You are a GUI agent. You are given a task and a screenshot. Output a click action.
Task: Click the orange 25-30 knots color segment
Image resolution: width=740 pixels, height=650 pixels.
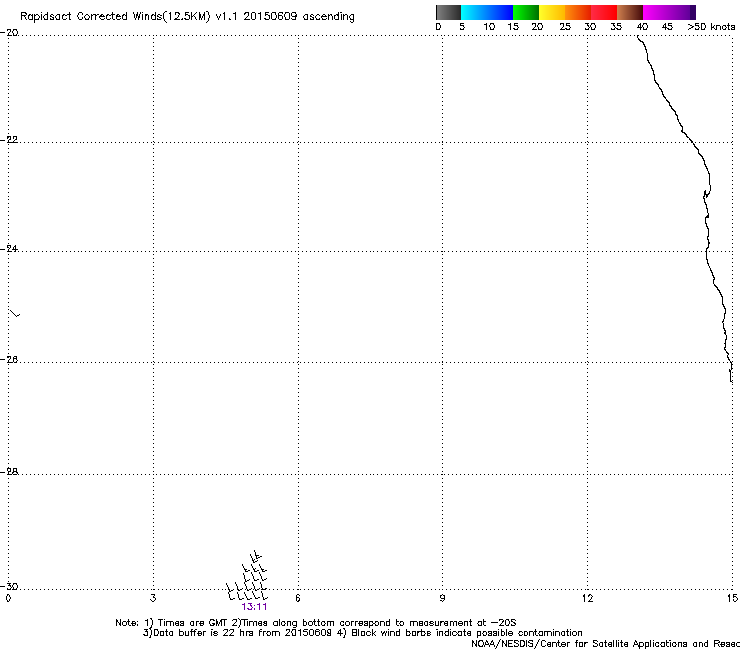(578, 12)
